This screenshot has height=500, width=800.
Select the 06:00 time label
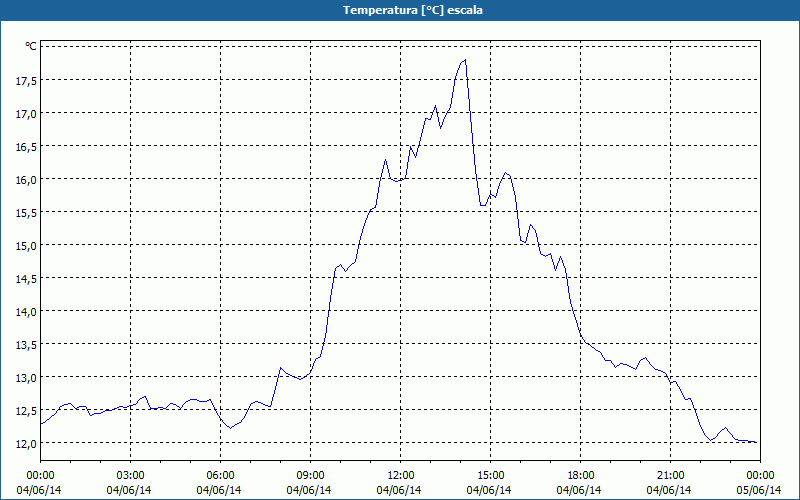point(221,474)
